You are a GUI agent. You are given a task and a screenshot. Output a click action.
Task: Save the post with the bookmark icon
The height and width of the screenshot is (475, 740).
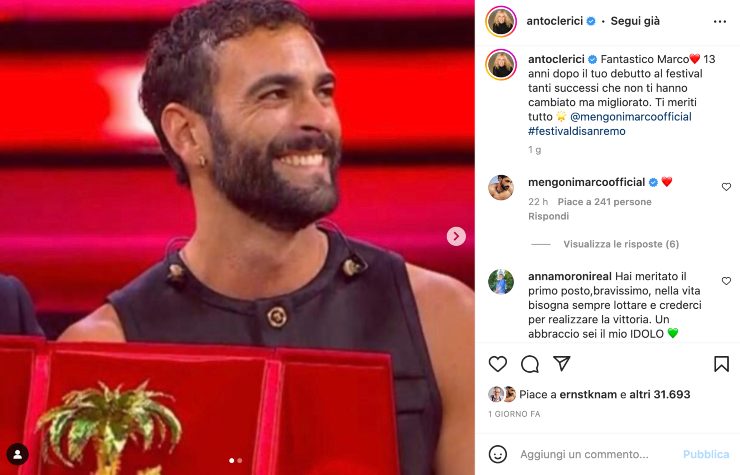[721, 364]
